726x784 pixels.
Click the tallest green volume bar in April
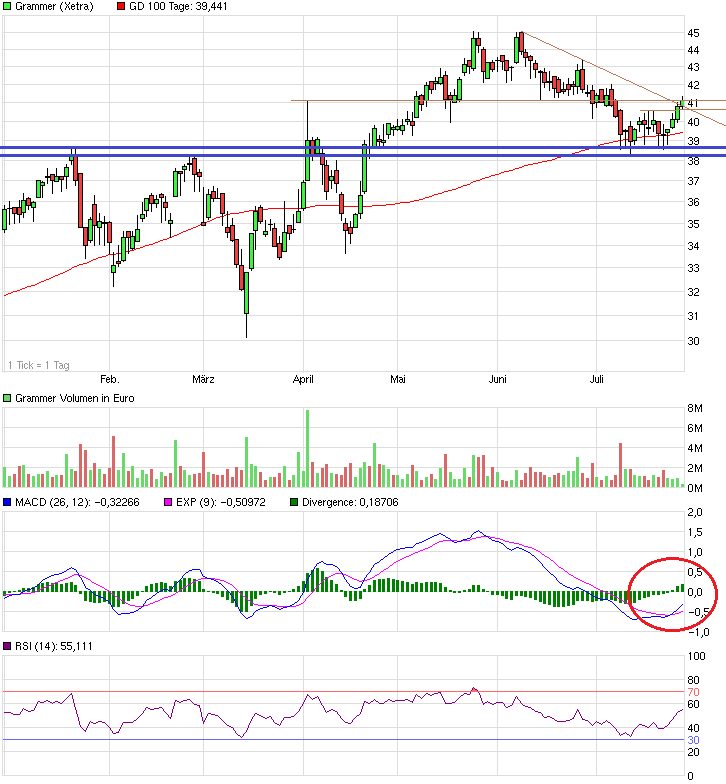point(308,448)
